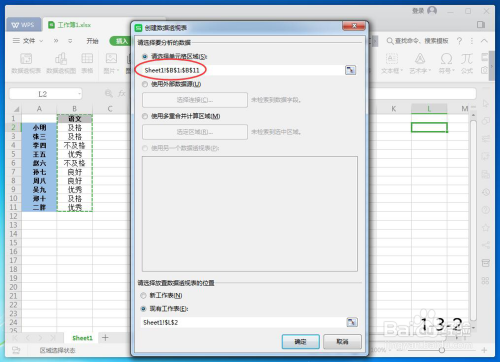Toggle the side panel icon near title bar
Image resolution: width=500 pixels, height=362 pixels.
coord(481,25)
